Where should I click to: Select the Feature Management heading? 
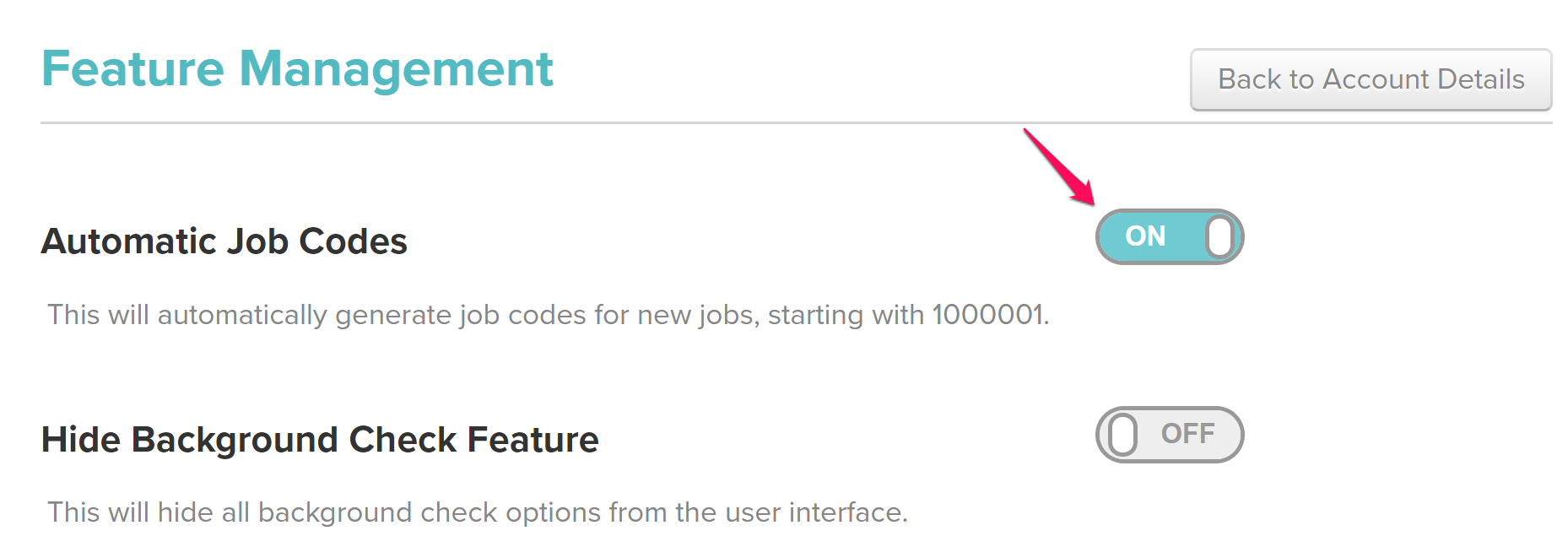click(x=297, y=68)
